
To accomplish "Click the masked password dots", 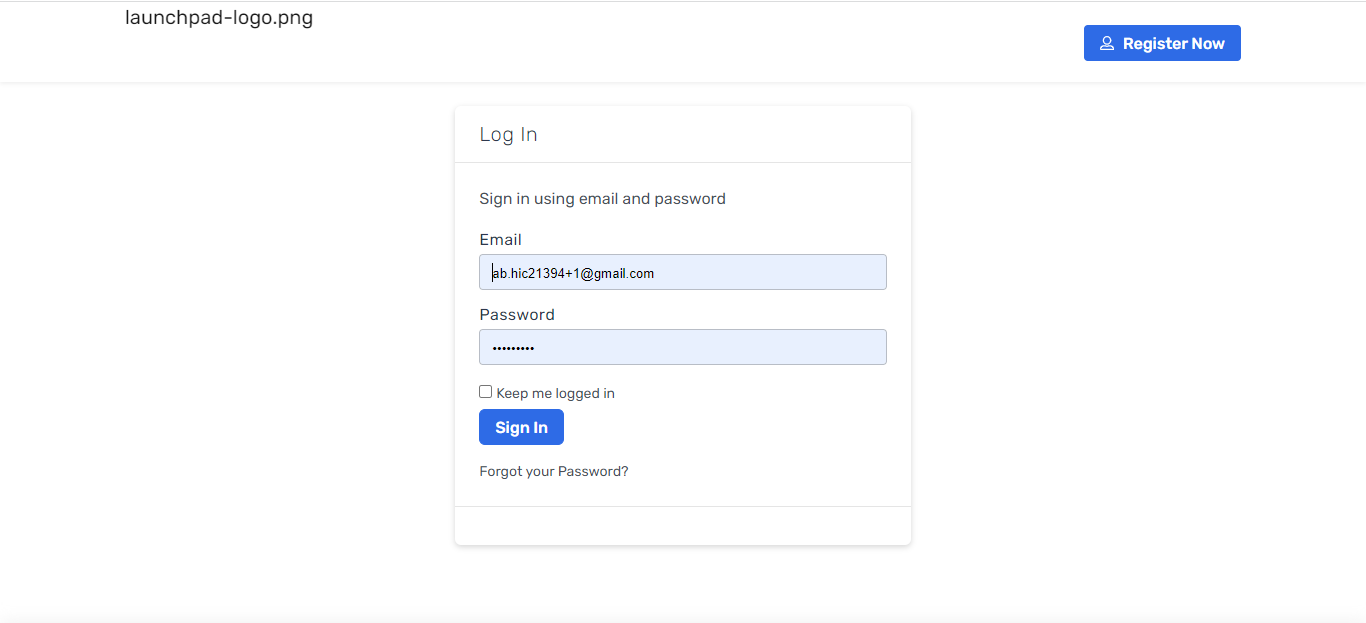I will (513, 348).
